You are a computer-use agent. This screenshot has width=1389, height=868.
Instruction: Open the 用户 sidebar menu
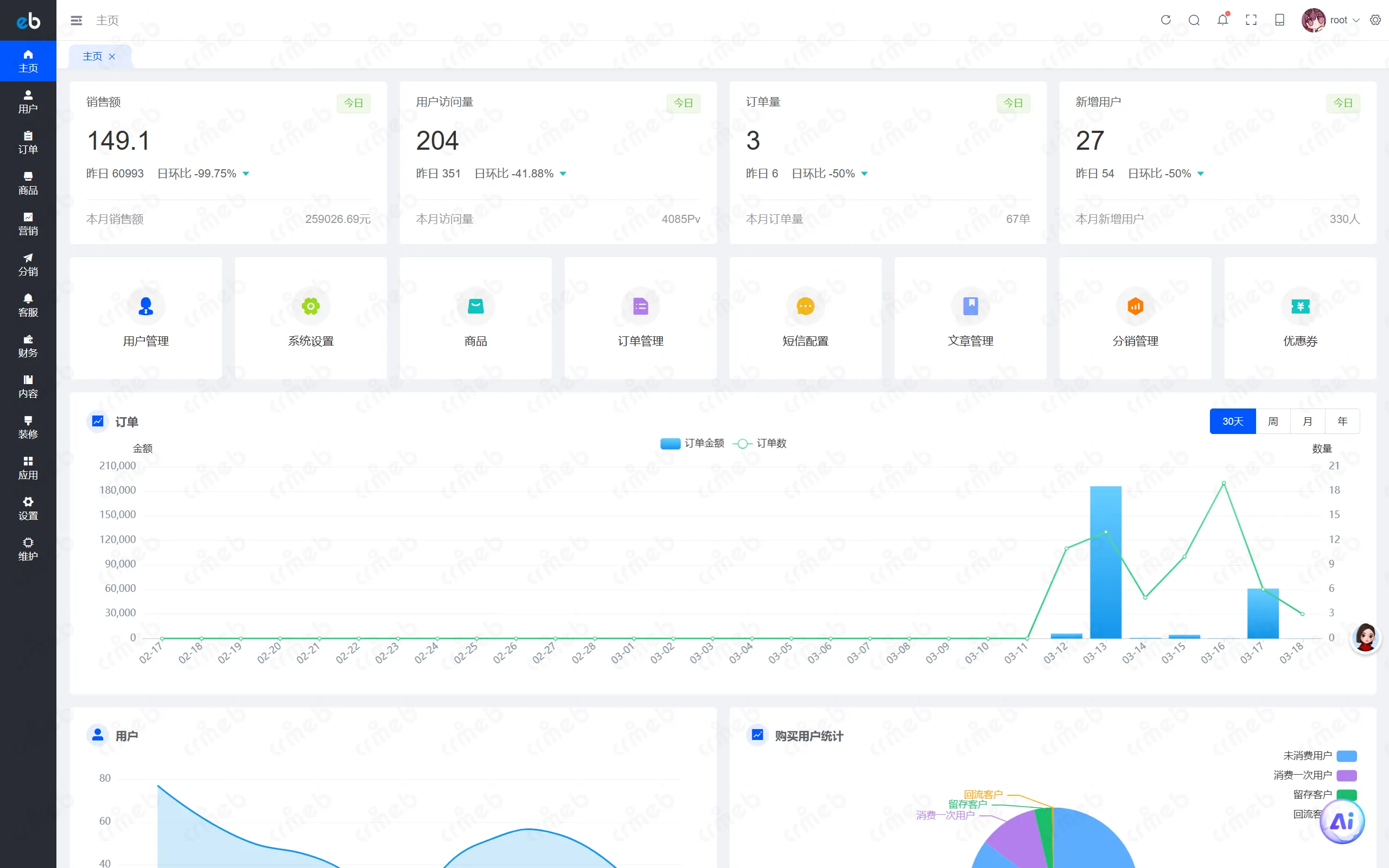(x=28, y=101)
